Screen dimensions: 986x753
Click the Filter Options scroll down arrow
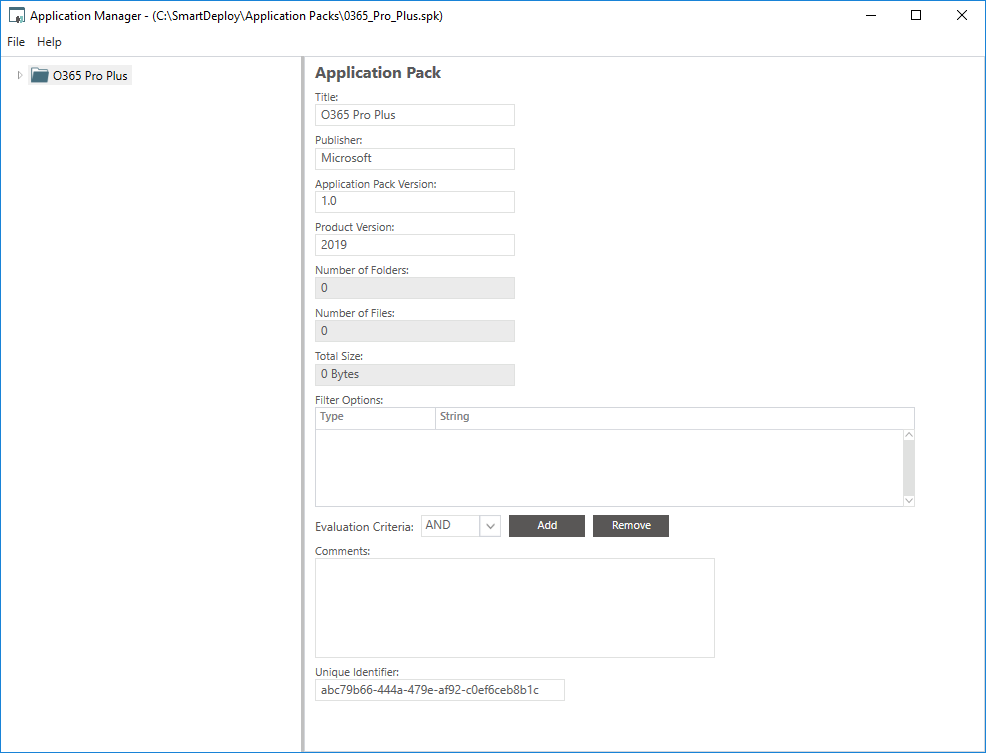coord(909,501)
